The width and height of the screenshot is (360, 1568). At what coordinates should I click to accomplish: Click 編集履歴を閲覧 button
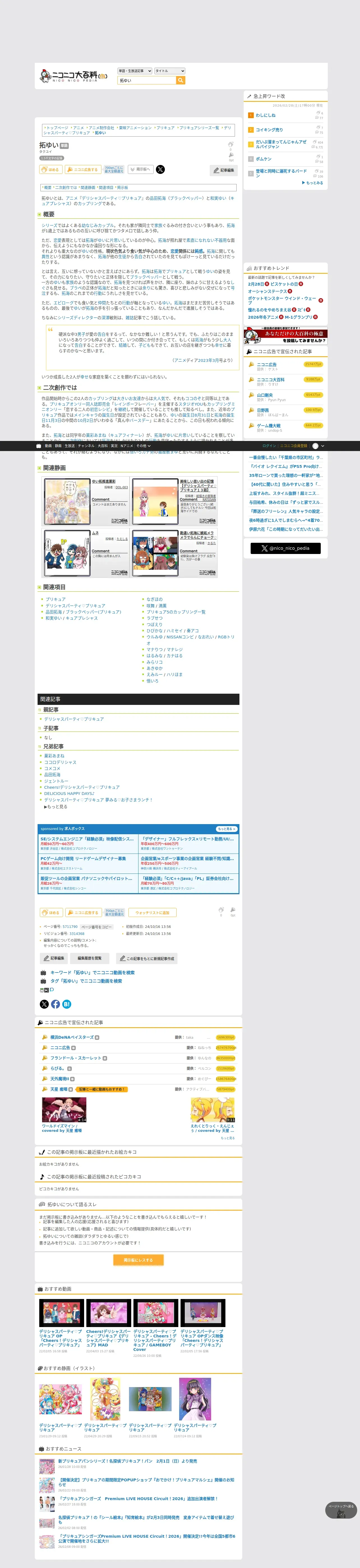pyautogui.click(x=89, y=958)
